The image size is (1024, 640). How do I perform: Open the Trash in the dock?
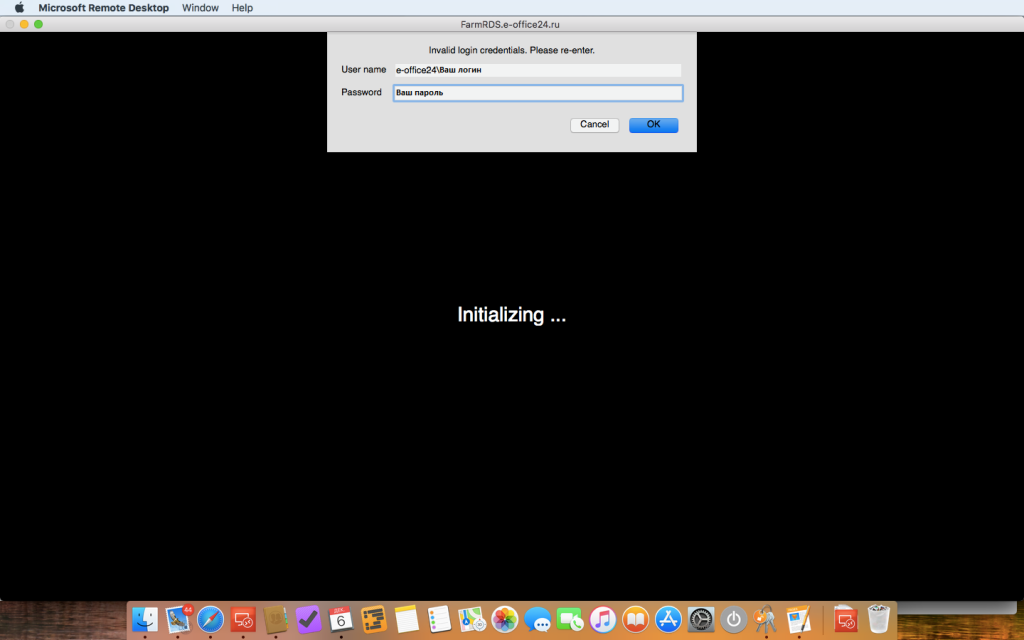tap(878, 619)
